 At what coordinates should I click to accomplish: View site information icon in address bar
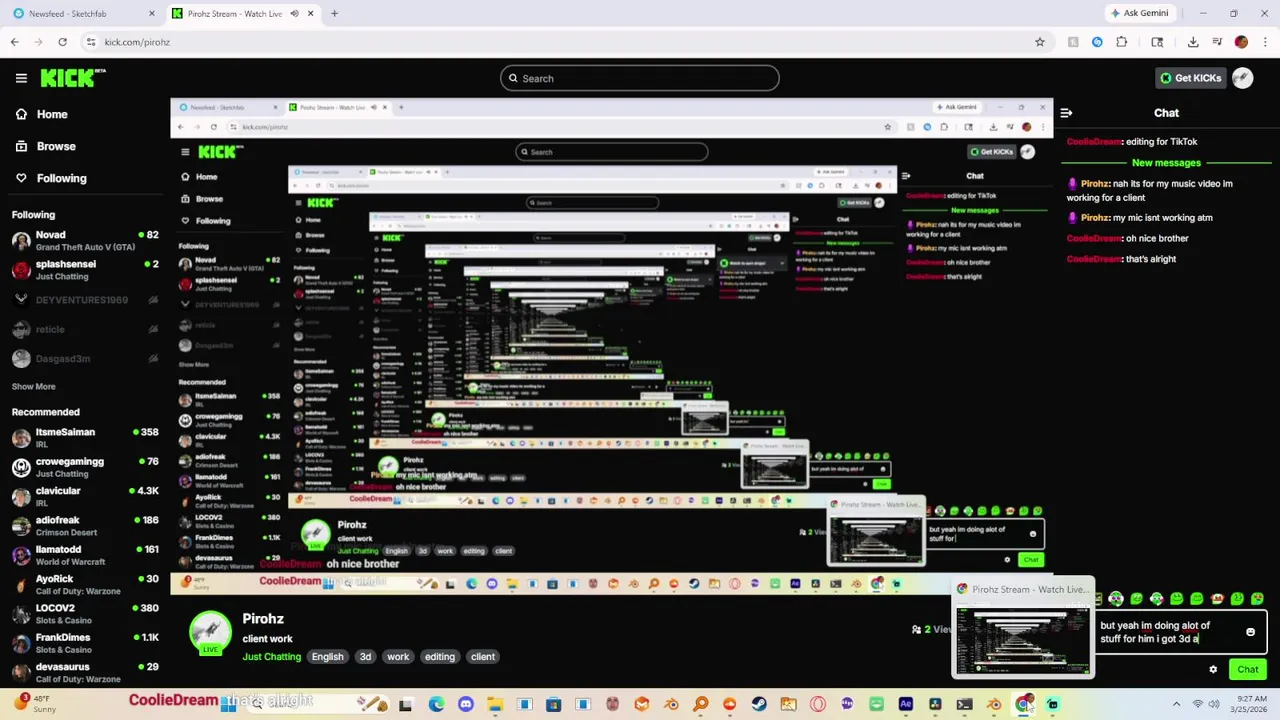pos(91,42)
